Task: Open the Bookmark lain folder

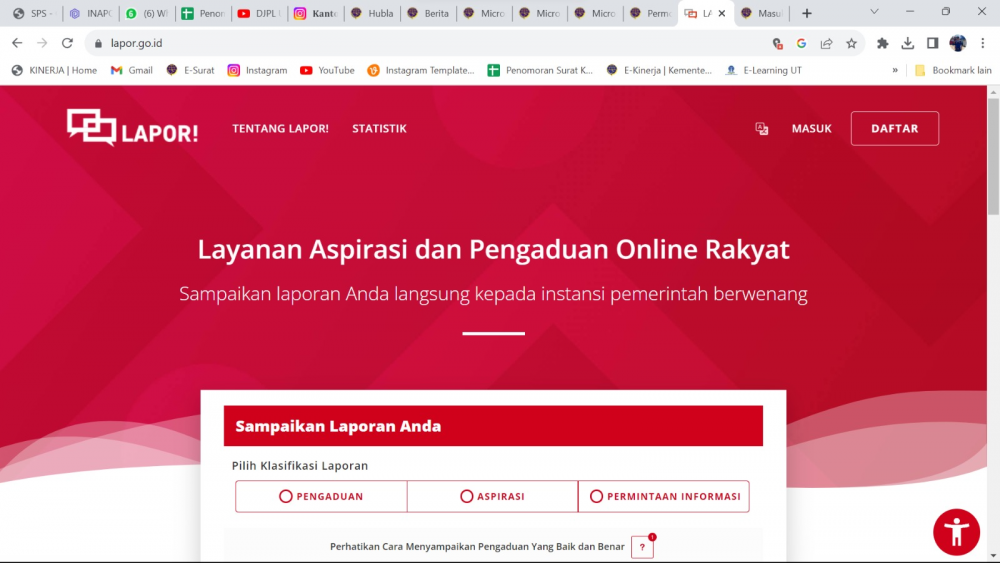Action: tap(953, 70)
